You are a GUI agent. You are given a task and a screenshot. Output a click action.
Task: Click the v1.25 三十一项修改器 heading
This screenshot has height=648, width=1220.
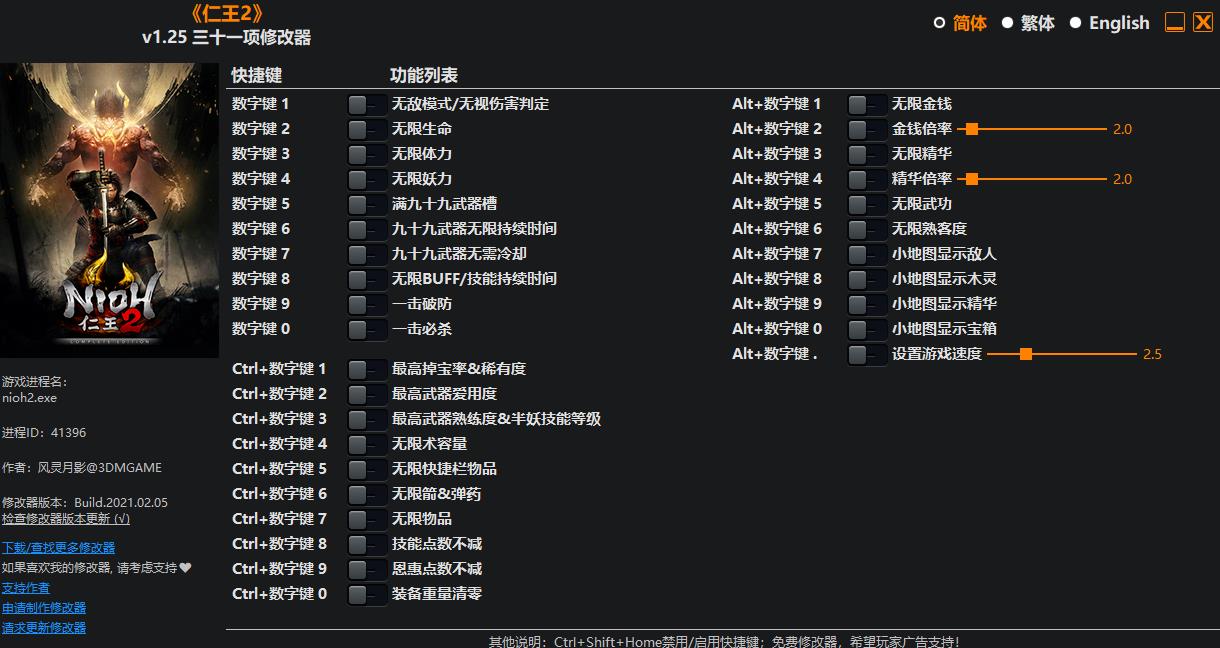click(x=226, y=38)
